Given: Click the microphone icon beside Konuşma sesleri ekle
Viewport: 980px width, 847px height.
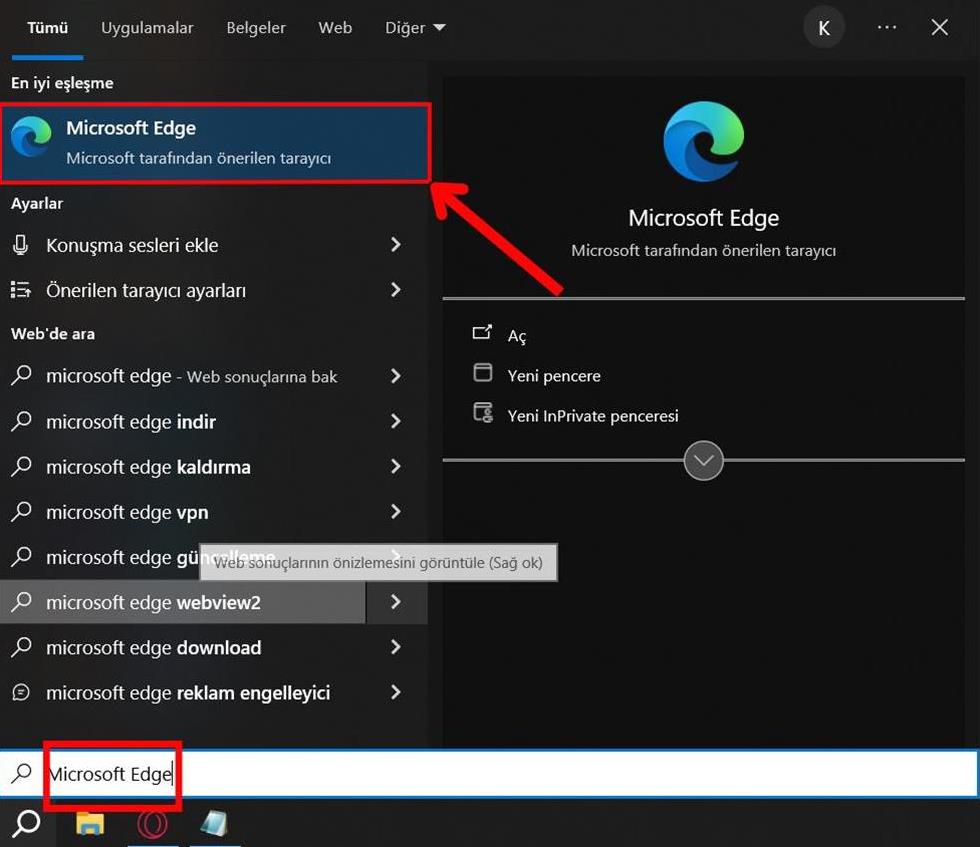Looking at the screenshot, I should (21, 245).
